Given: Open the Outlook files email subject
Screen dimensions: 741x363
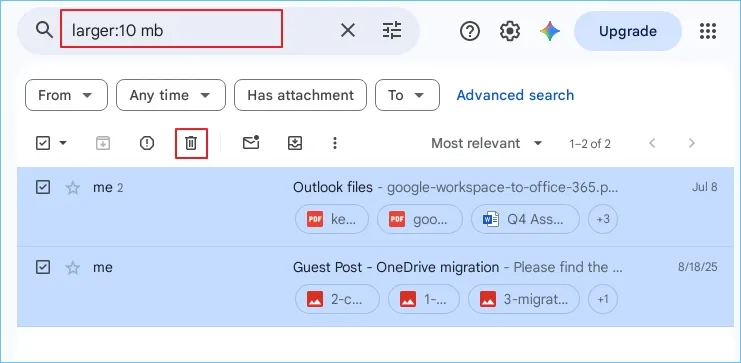Looking at the screenshot, I should (333, 188).
